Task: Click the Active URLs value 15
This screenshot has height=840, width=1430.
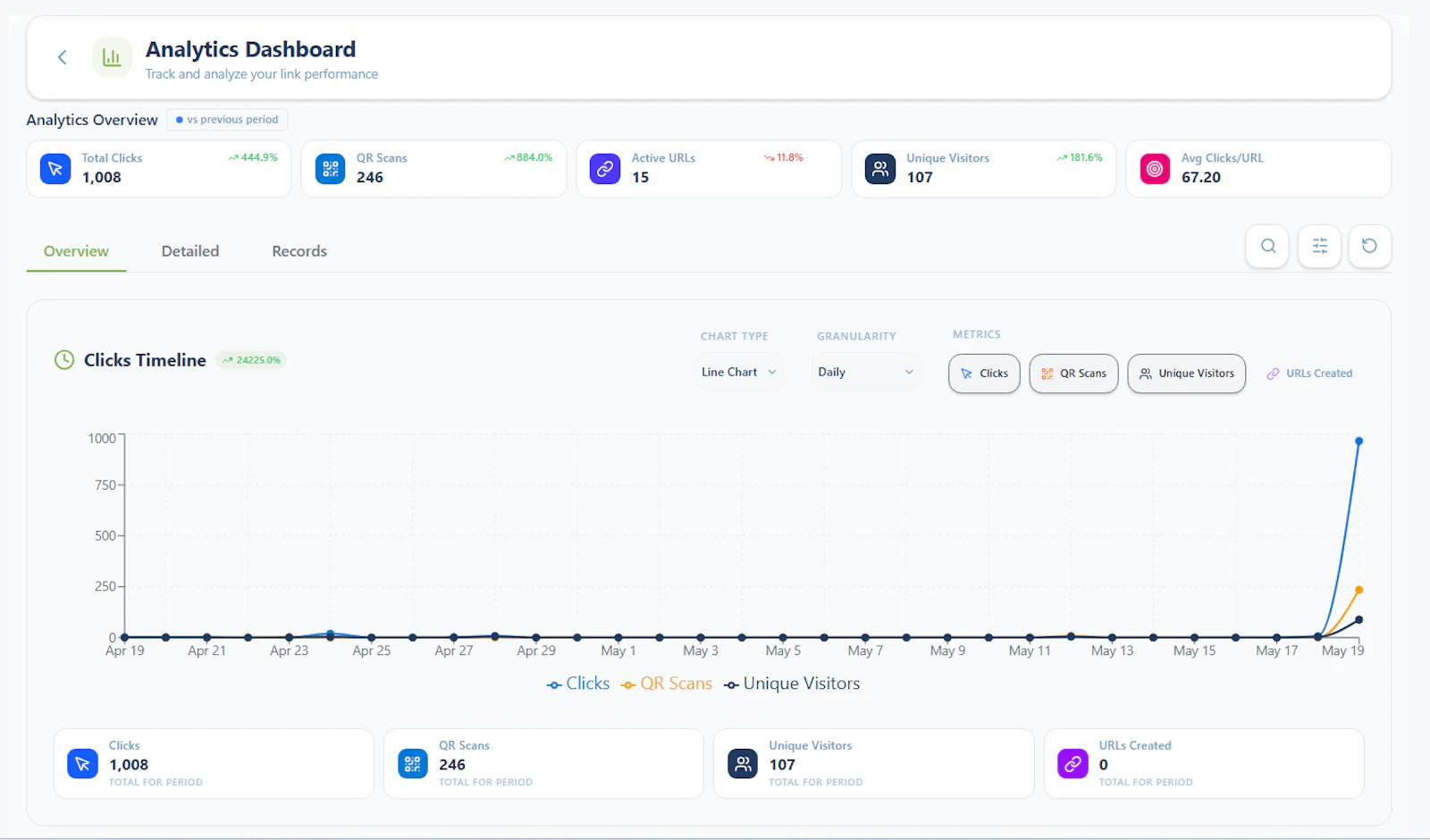Action: click(x=641, y=177)
